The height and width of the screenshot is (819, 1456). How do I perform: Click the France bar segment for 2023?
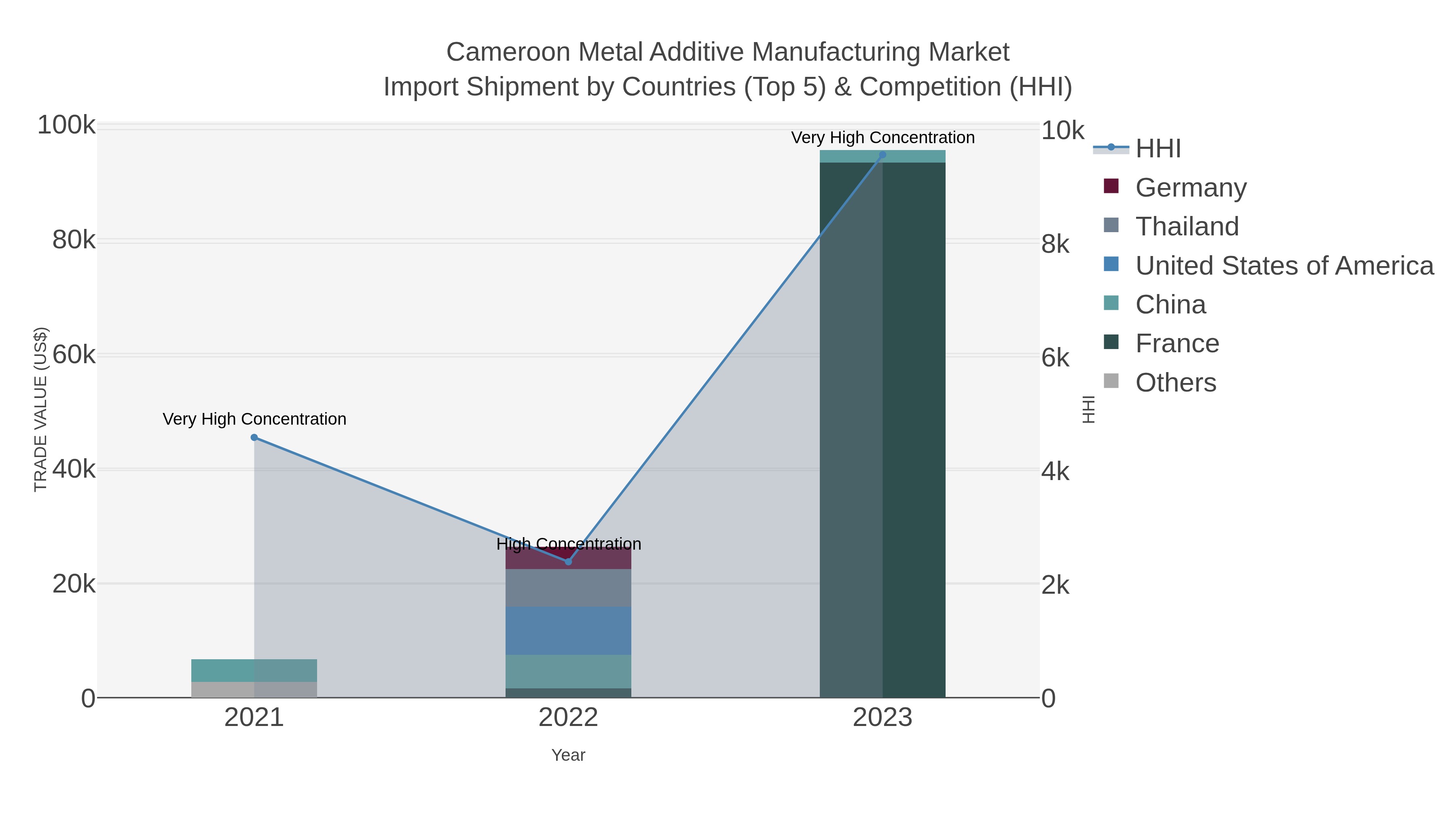click(x=883, y=430)
